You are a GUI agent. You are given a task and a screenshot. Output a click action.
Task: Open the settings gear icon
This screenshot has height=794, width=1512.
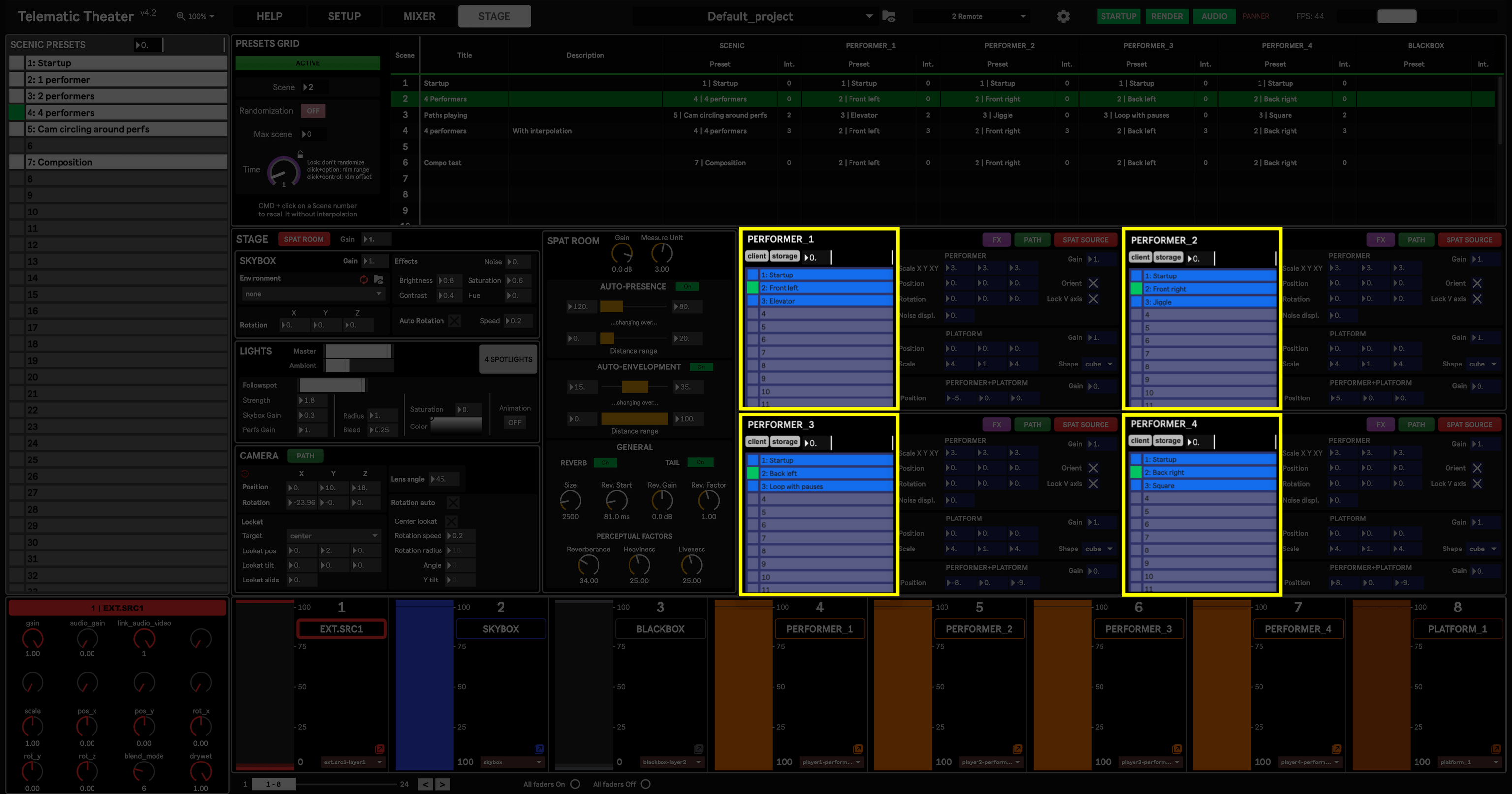[x=1063, y=16]
